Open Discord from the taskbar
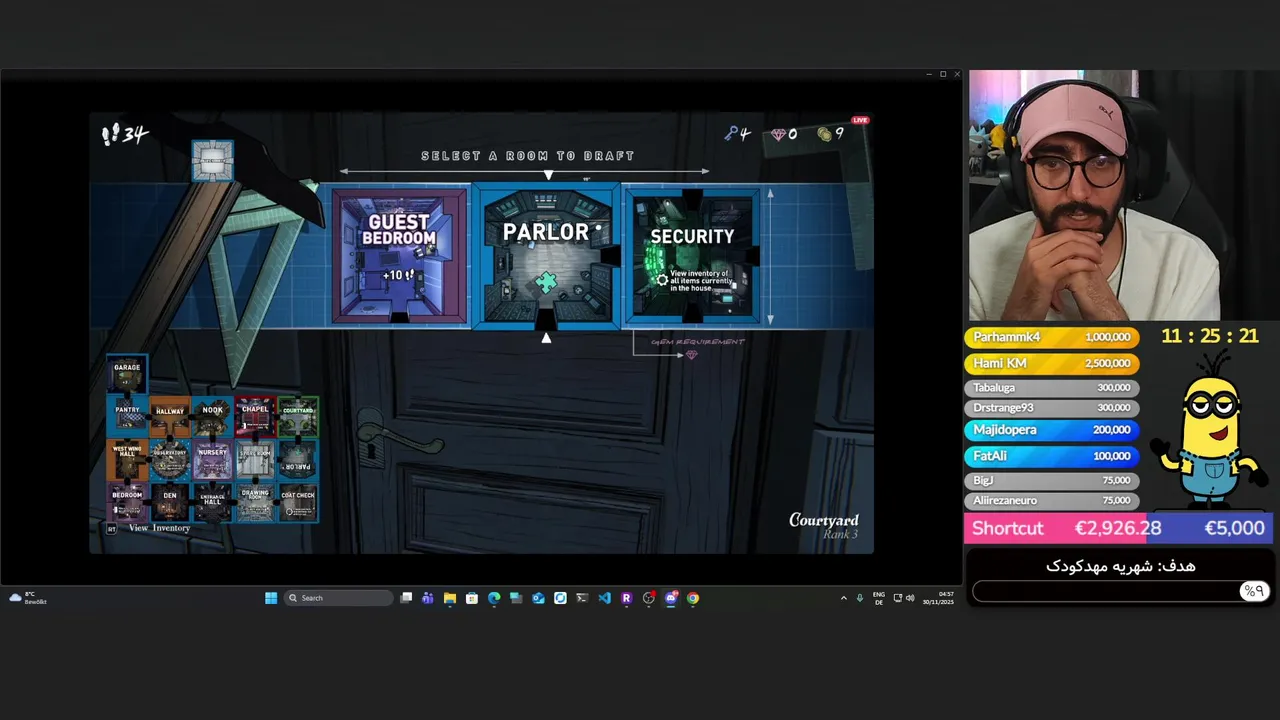The width and height of the screenshot is (1280, 720). (671, 598)
